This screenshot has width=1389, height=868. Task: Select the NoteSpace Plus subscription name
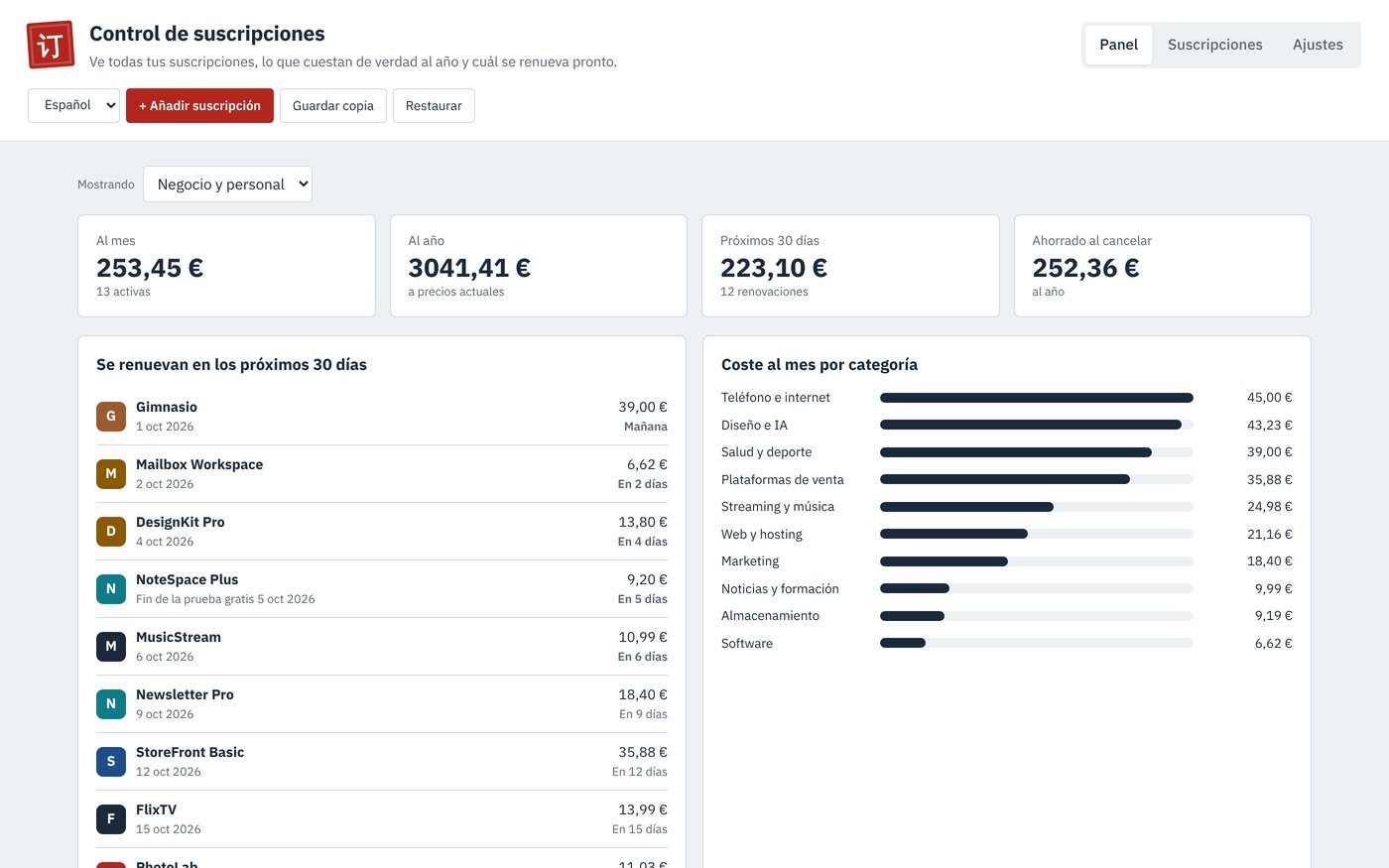(187, 579)
